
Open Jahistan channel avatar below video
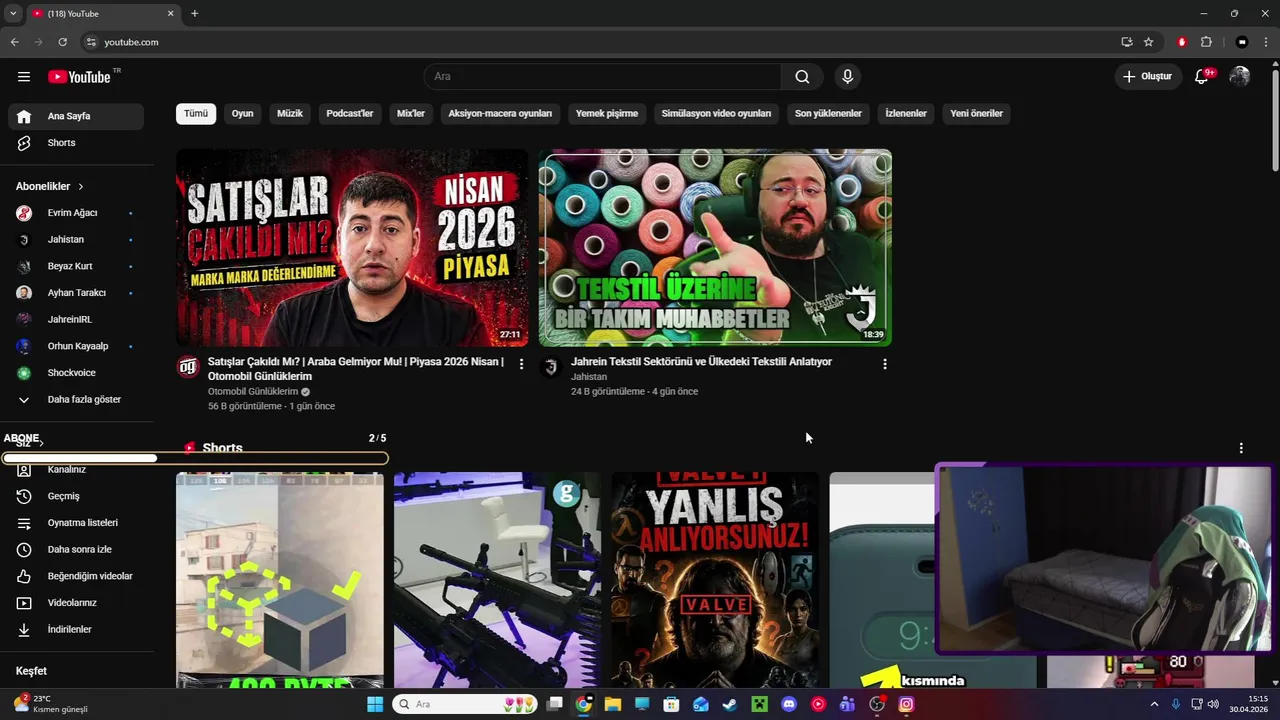[550, 367]
